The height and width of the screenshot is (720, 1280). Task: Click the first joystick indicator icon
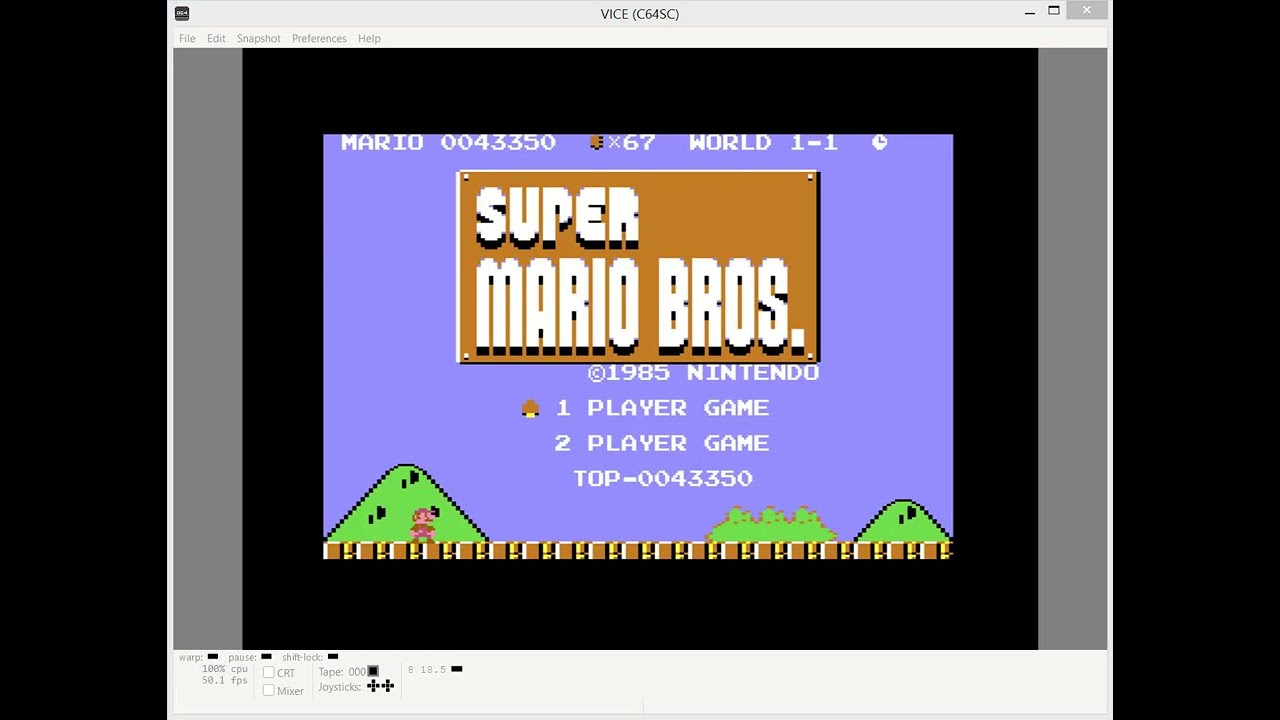pos(374,686)
